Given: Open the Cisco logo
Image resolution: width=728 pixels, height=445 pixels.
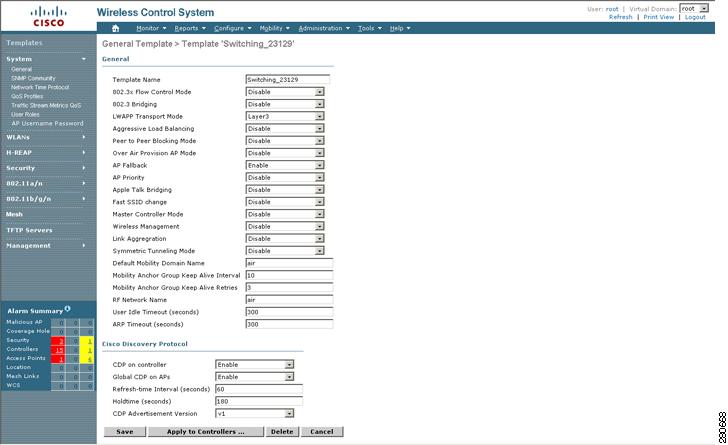Looking at the screenshot, I should click(x=48, y=16).
